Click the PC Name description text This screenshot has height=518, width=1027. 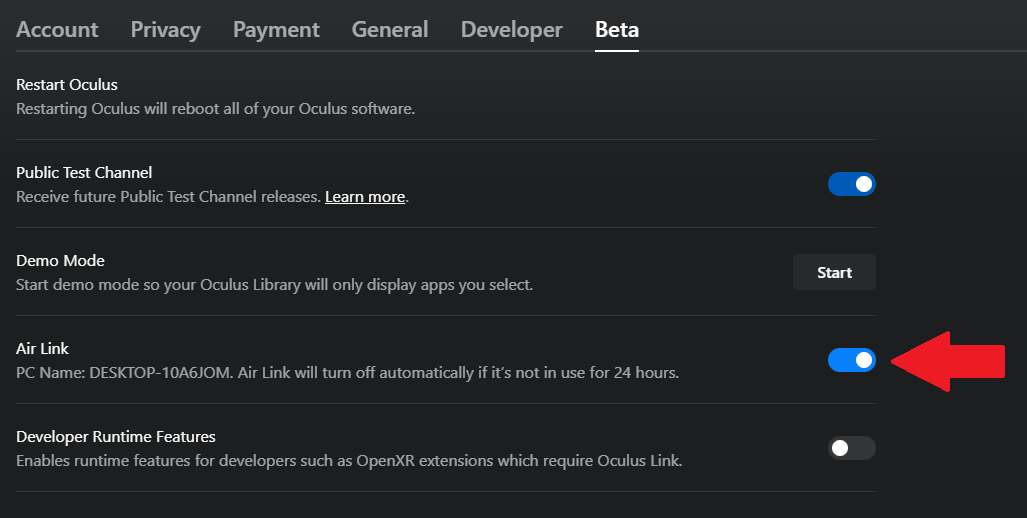pos(347,373)
